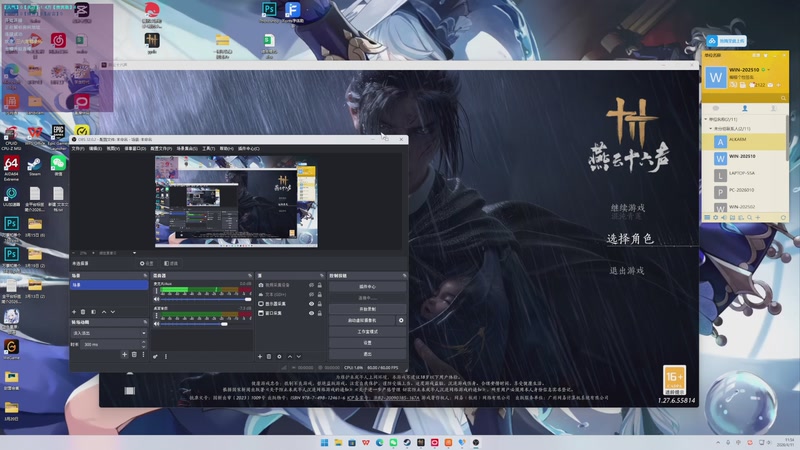This screenshot has width=800, height=450.
Task: Remove transition with trash icon in Scene Transitions
Action: [134, 355]
